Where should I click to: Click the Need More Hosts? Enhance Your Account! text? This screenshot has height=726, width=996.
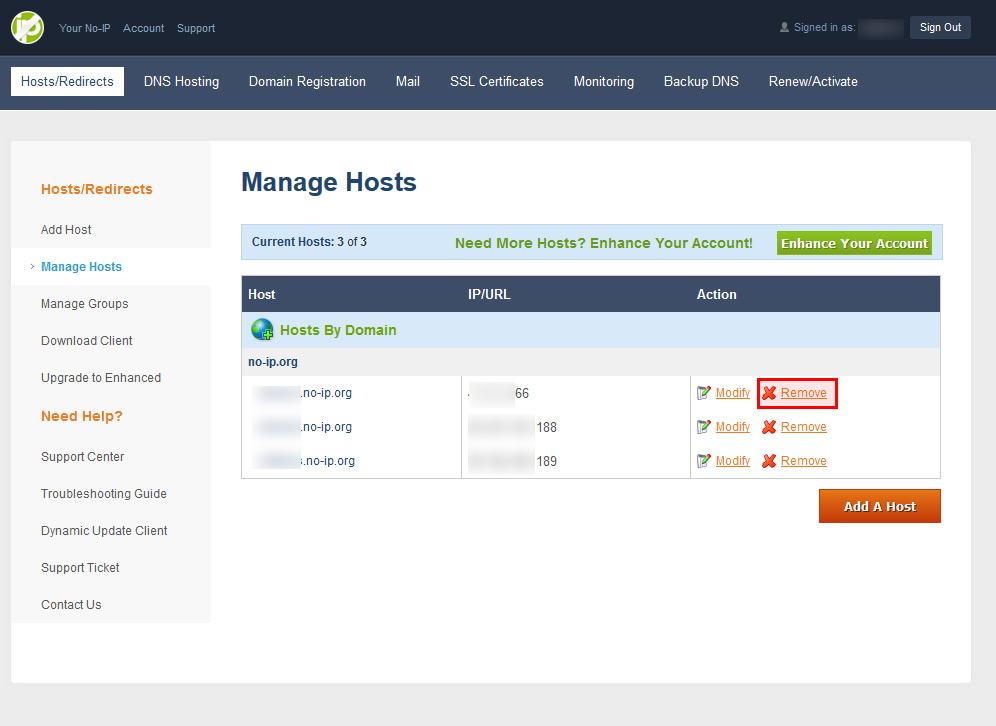(603, 243)
